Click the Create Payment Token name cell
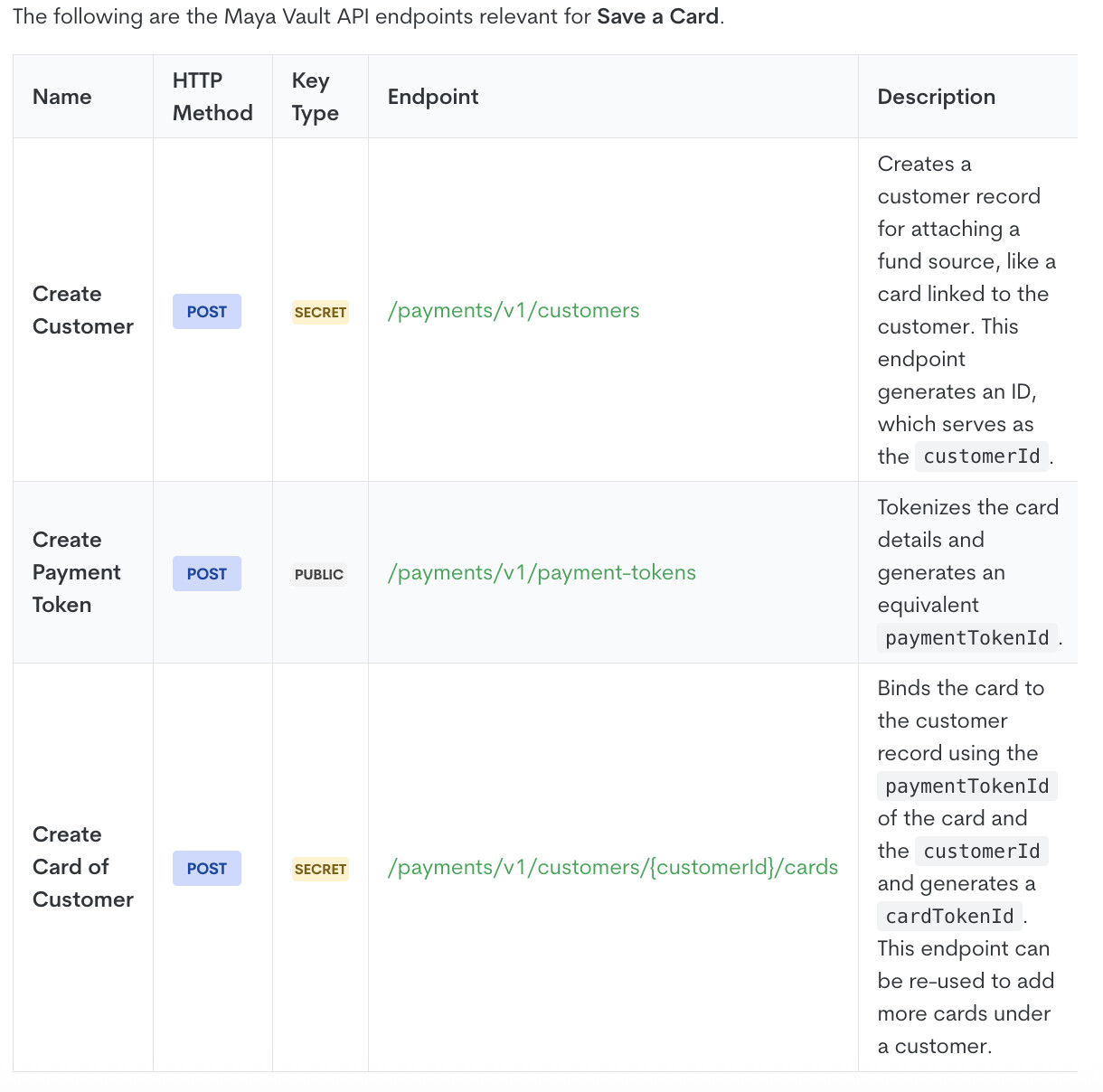 (77, 572)
